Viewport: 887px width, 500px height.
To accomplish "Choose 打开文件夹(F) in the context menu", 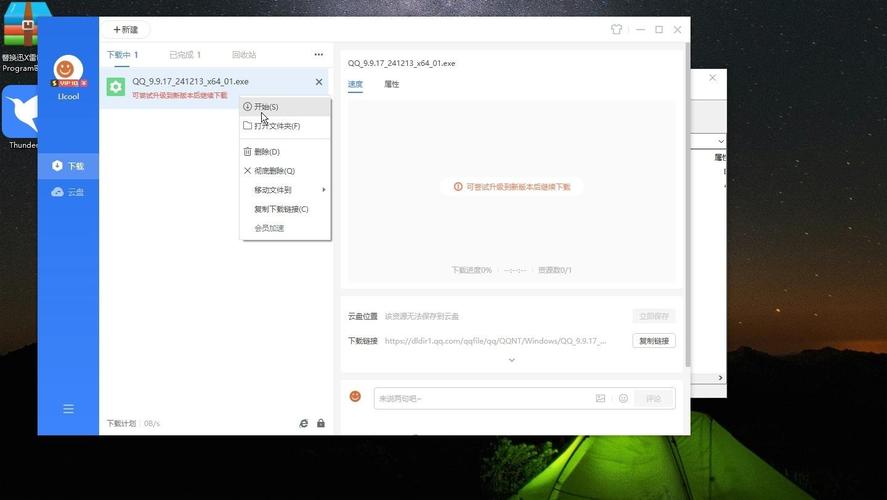I will coord(285,126).
